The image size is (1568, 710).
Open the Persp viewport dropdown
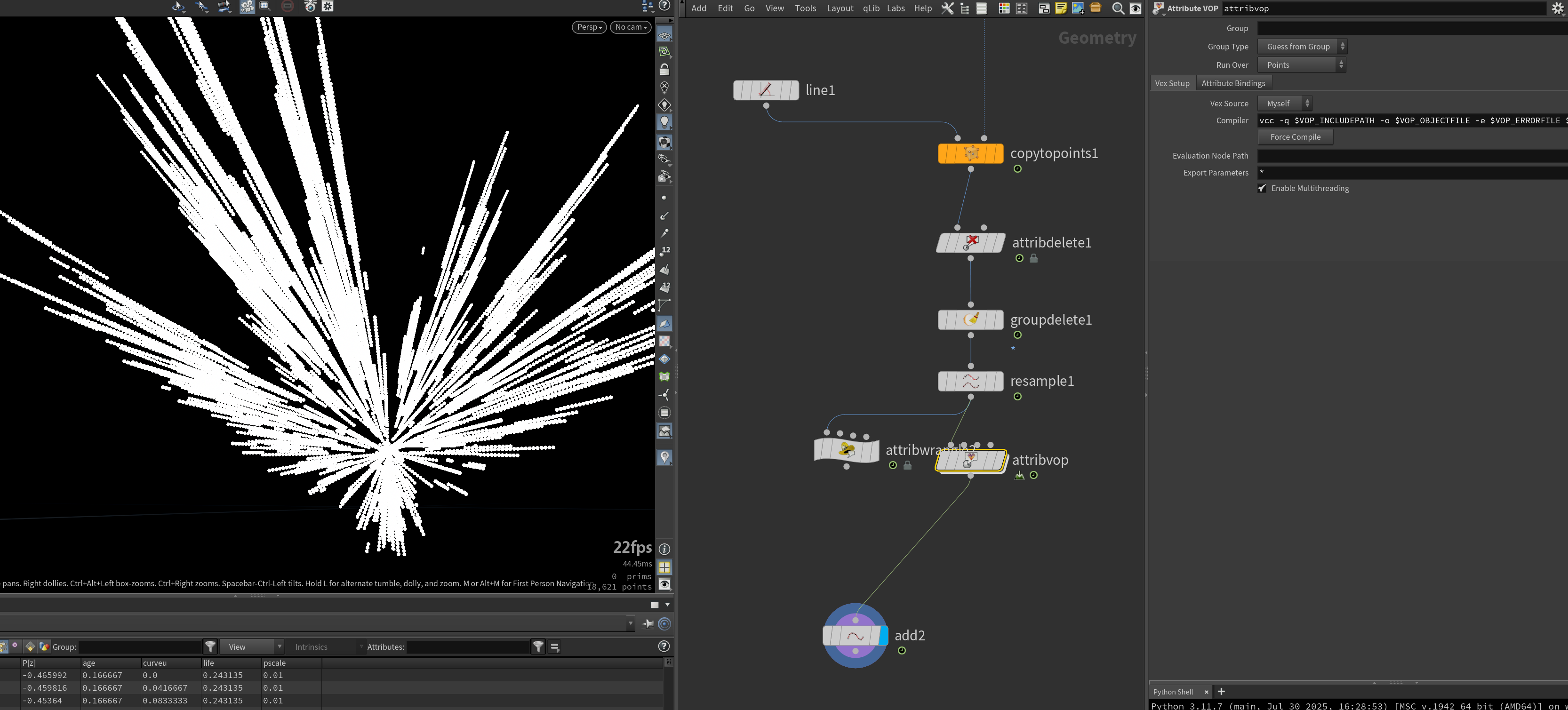tap(589, 27)
